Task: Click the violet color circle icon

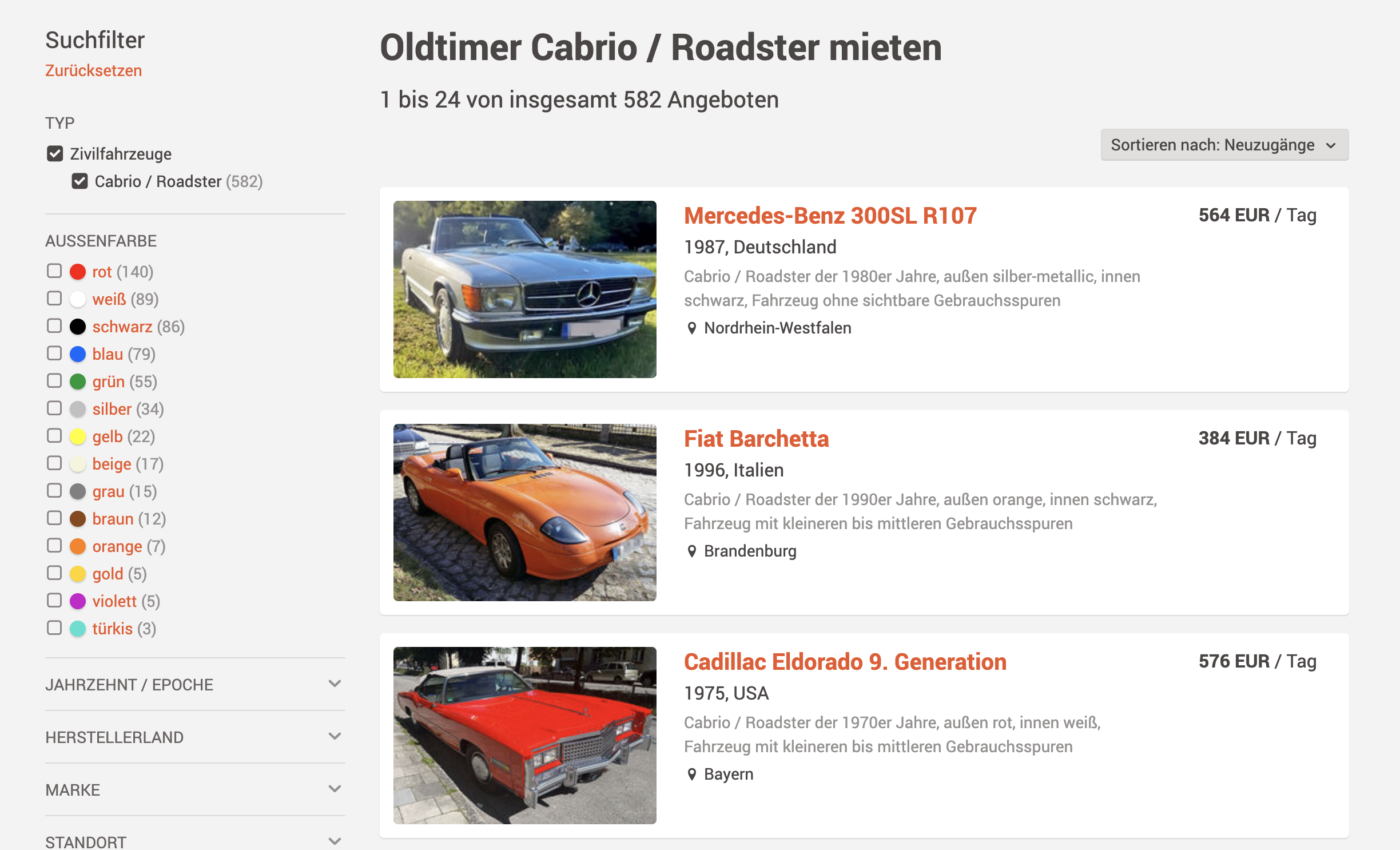Action: tap(78, 601)
